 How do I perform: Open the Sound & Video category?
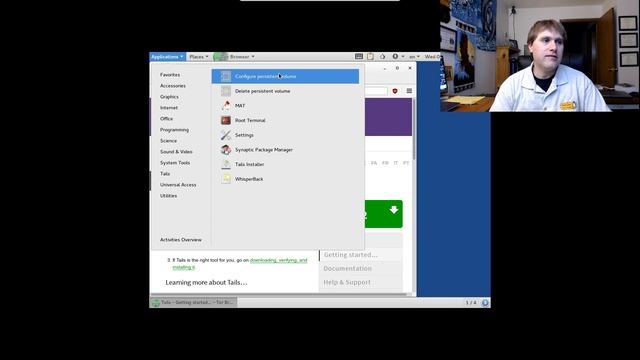pyautogui.click(x=176, y=152)
